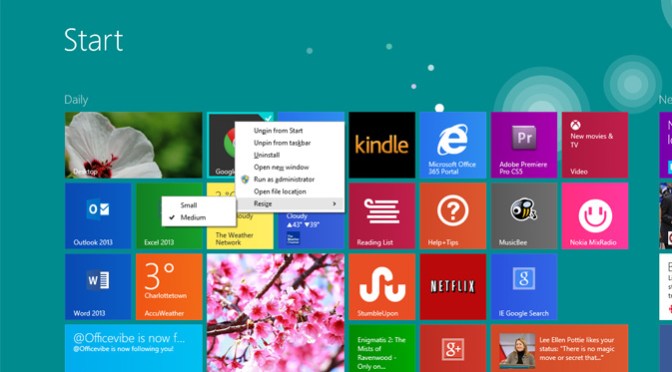This screenshot has height=372, width=672.
Task: Open the cherry blossom photo tile
Action: (x=276, y=313)
